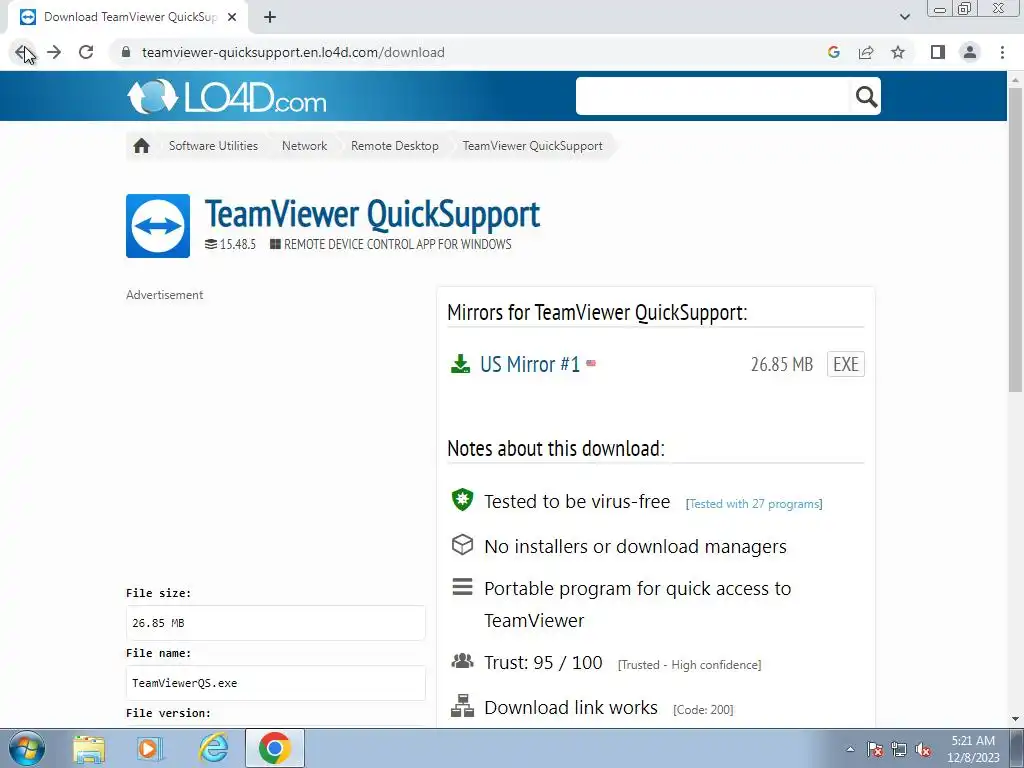Image resolution: width=1024 pixels, height=768 pixels.
Task: Click the scrollbar down arrow
Action: (1015, 719)
